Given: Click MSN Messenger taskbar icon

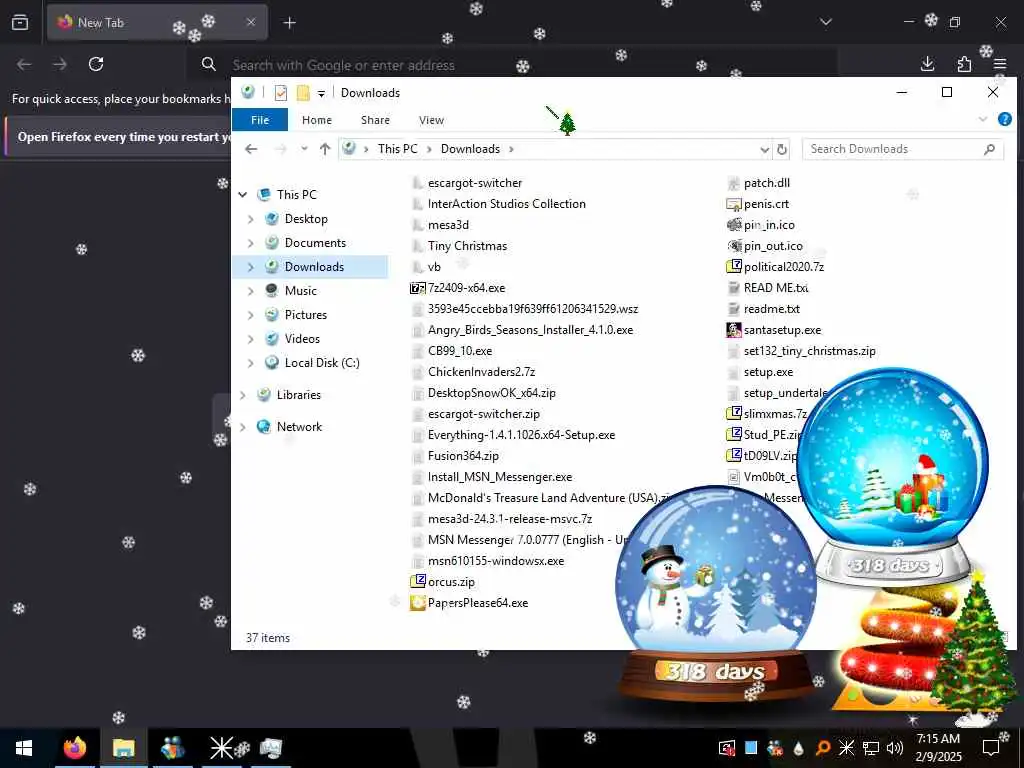Looking at the screenshot, I should [x=172, y=748].
